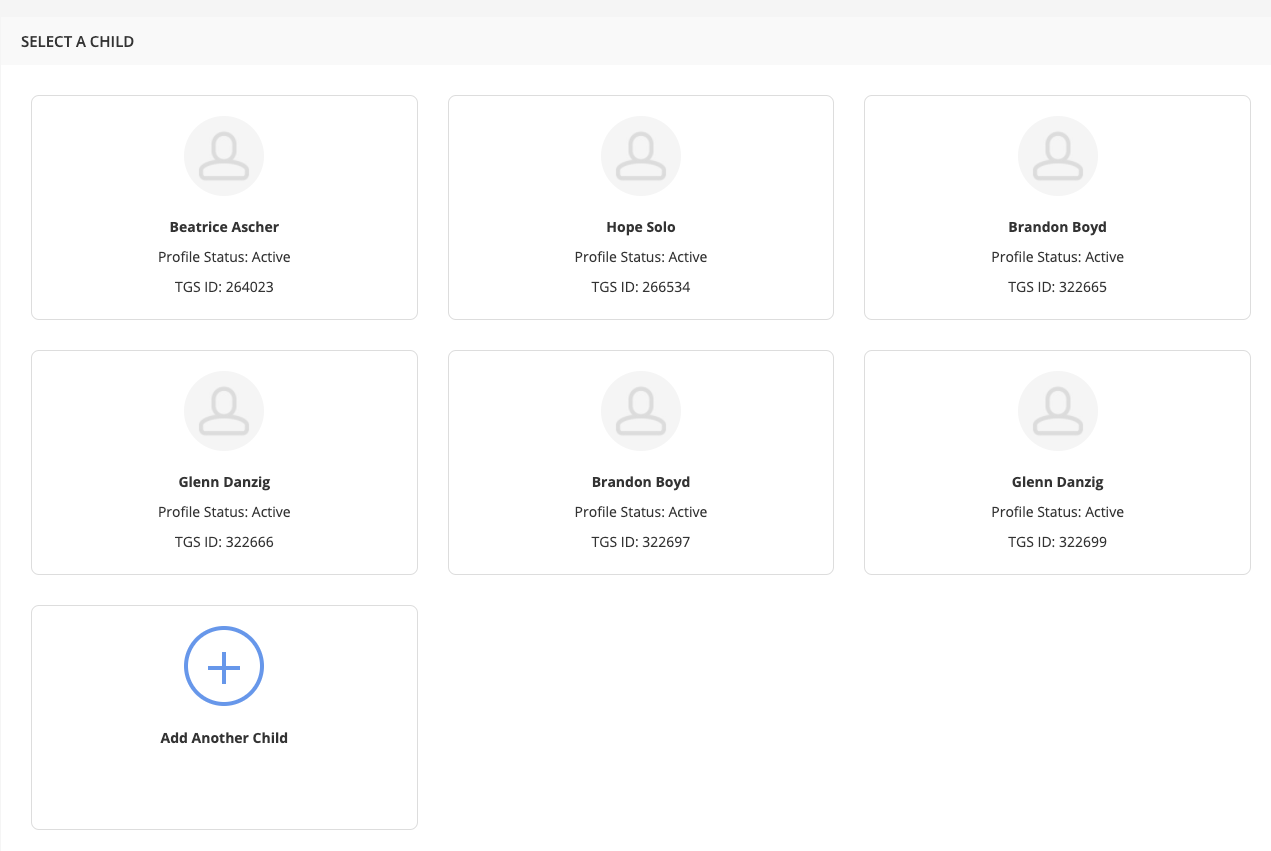Select the Hope Solo name label
The width and height of the screenshot is (1271, 851).
click(640, 227)
